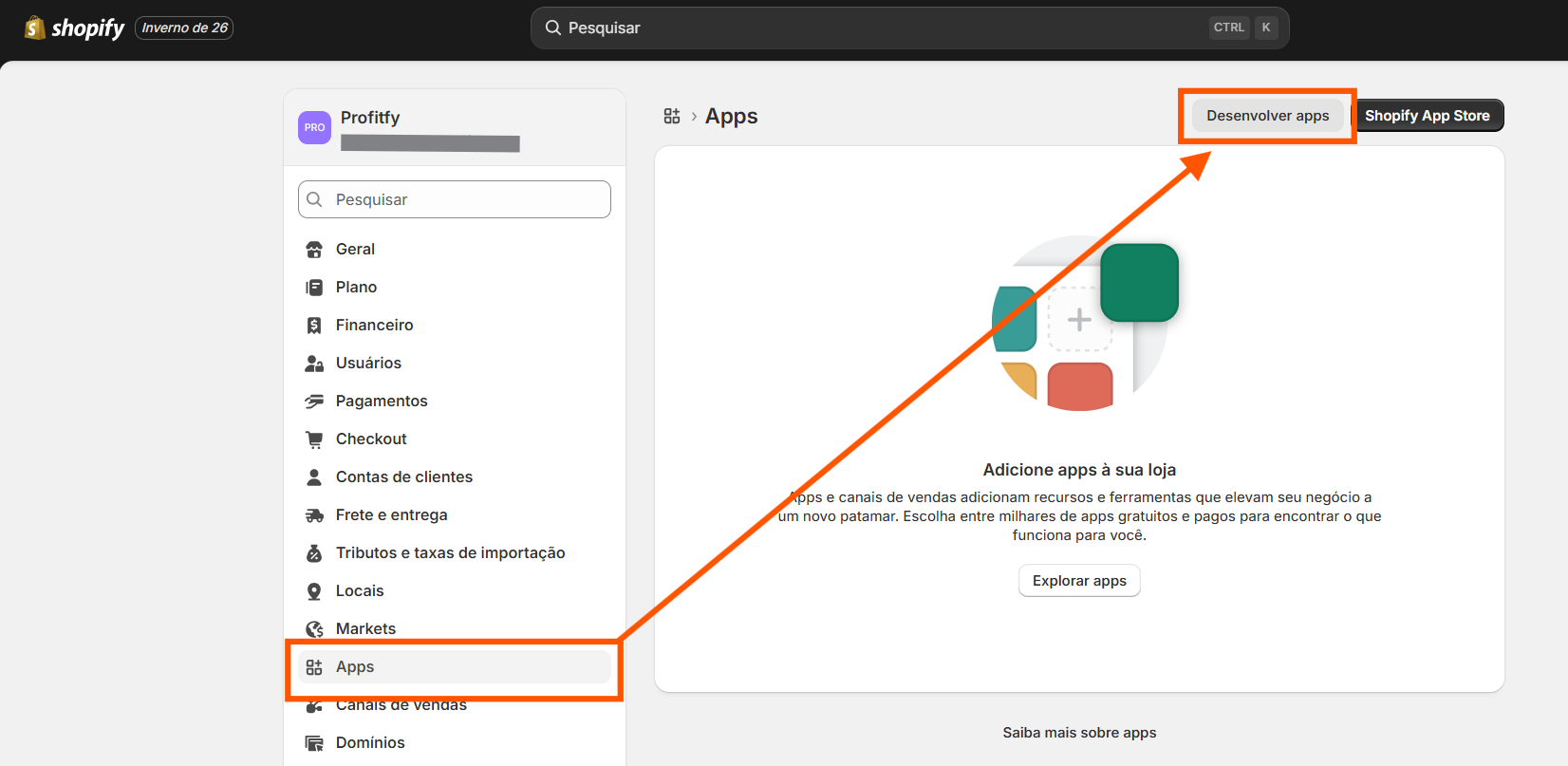Go to Frete e entrega

point(455,514)
